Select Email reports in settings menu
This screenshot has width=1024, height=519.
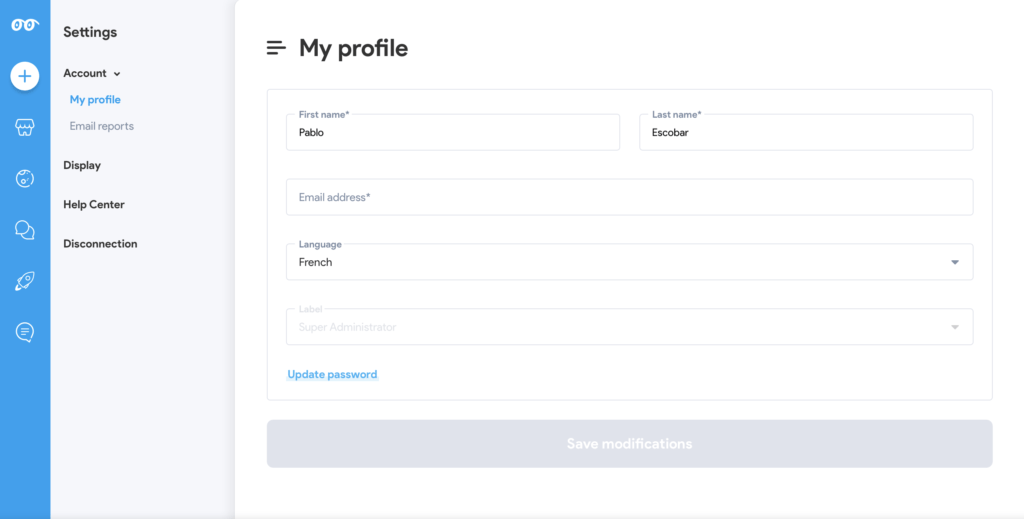[102, 126]
